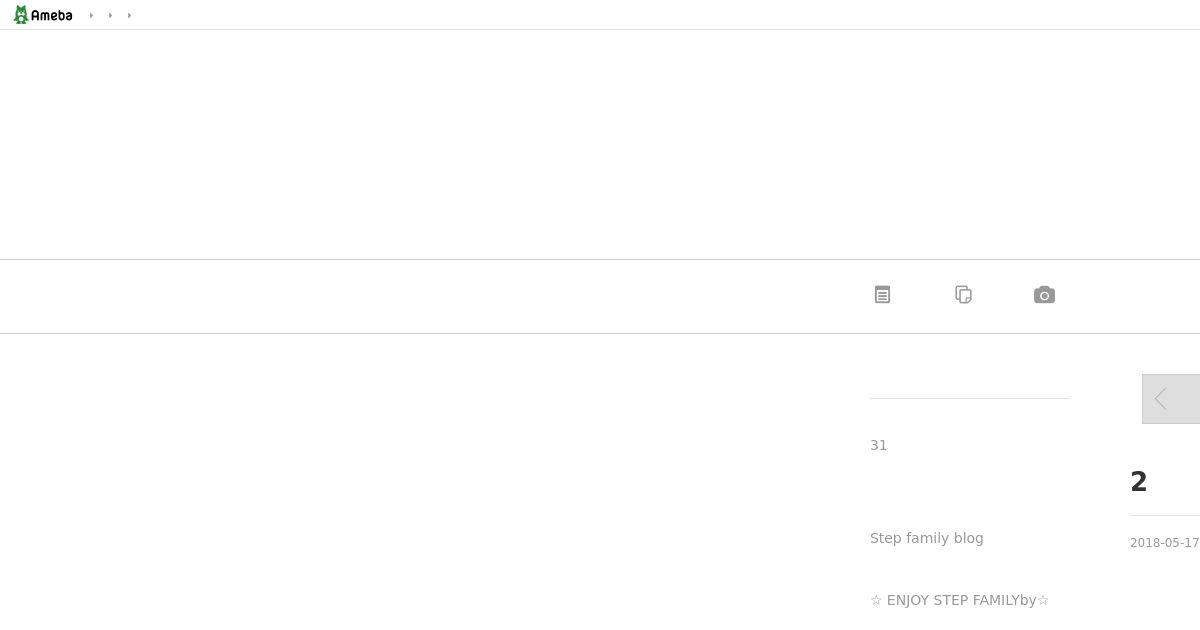The height and width of the screenshot is (630, 1200).
Task: Click the post title heading 2
Action: point(1139,482)
